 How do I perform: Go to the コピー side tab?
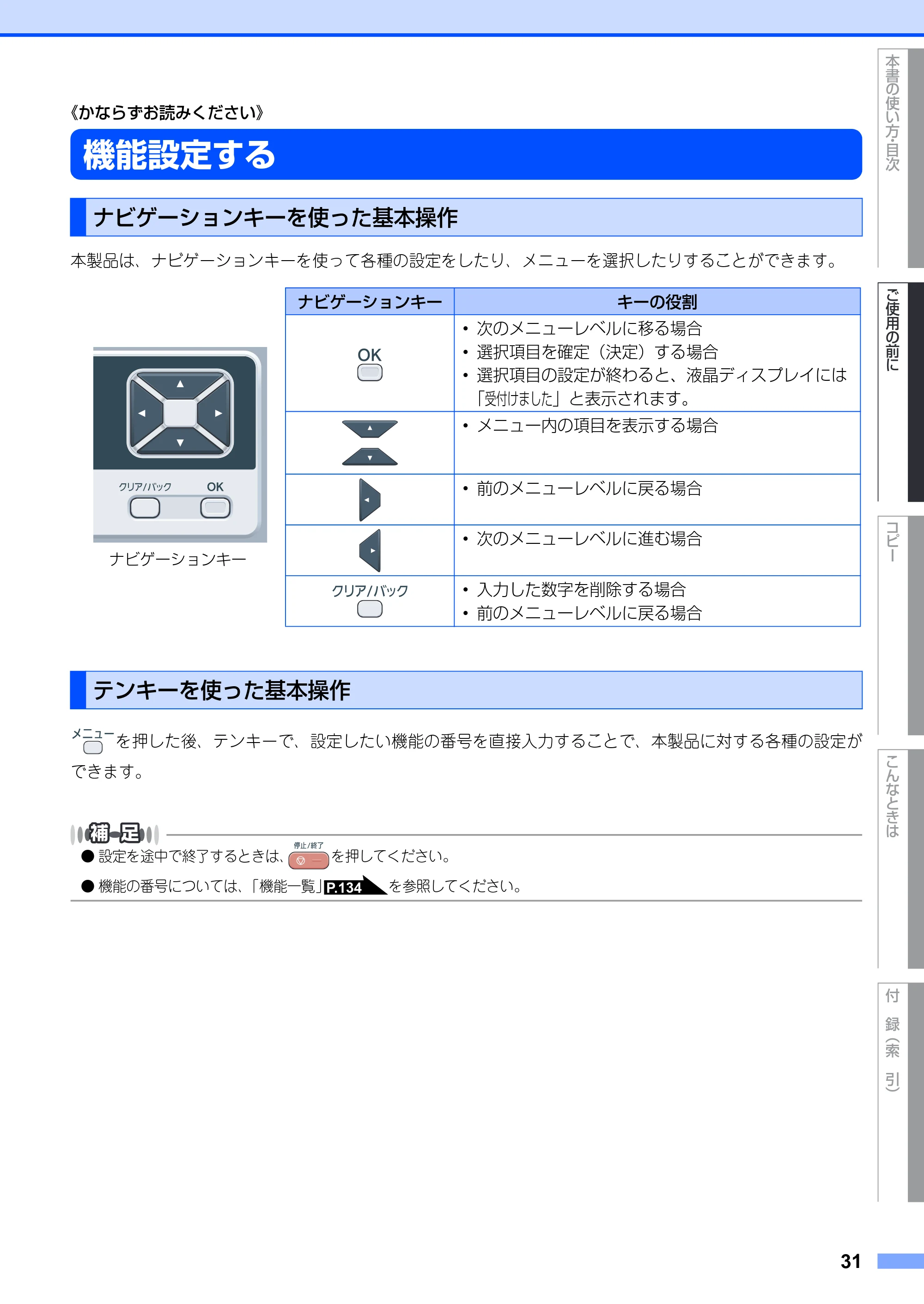click(x=901, y=625)
